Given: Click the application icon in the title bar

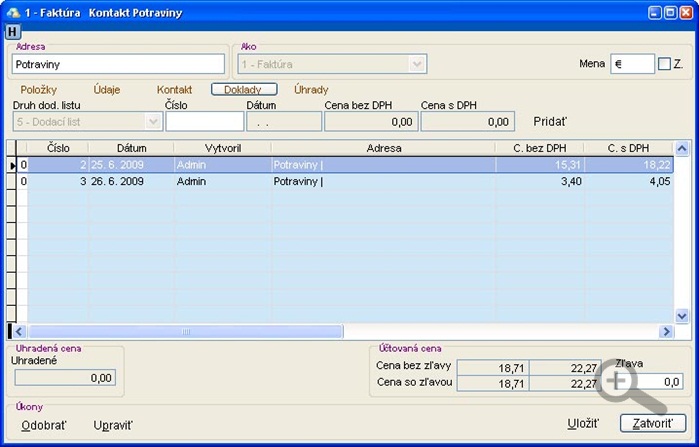Looking at the screenshot, I should (x=13, y=12).
